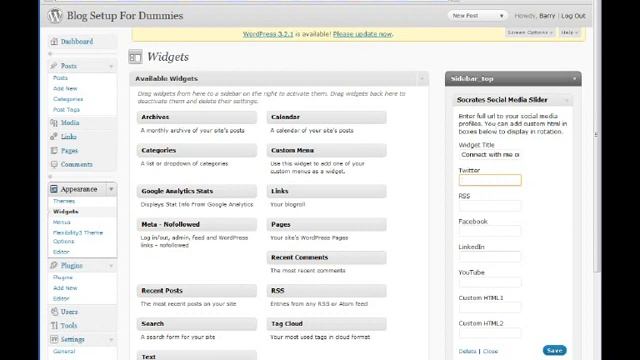
Task: Open the Categories submenu link under Posts
Action: click(68, 99)
